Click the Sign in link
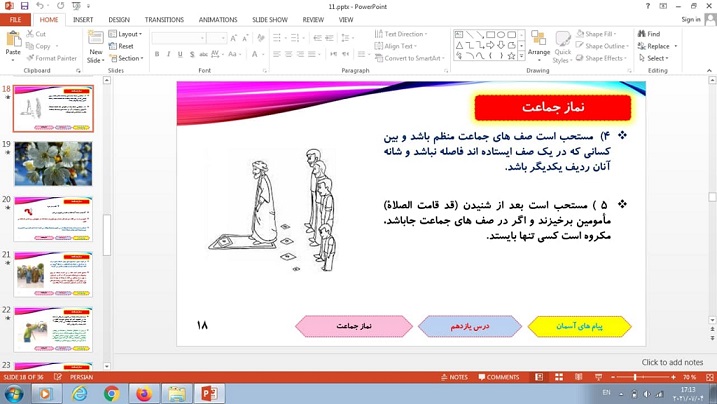This screenshot has width=717, height=404. tap(690, 19)
